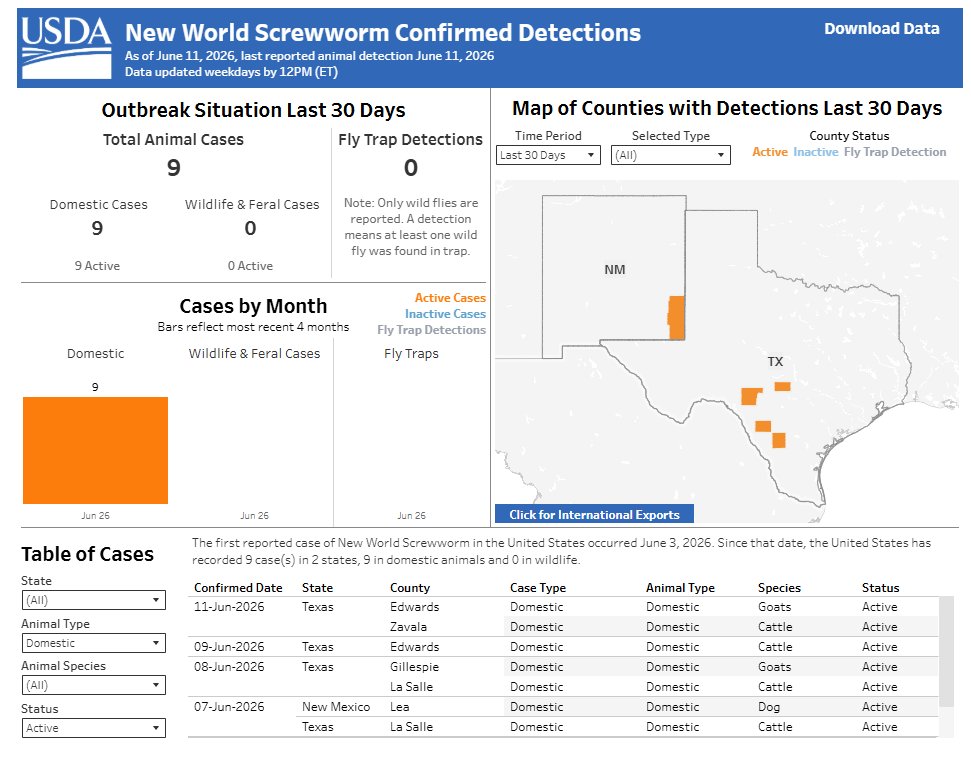Click the Jun 26 label under Fly Traps
971x765 pixels.
411,515
